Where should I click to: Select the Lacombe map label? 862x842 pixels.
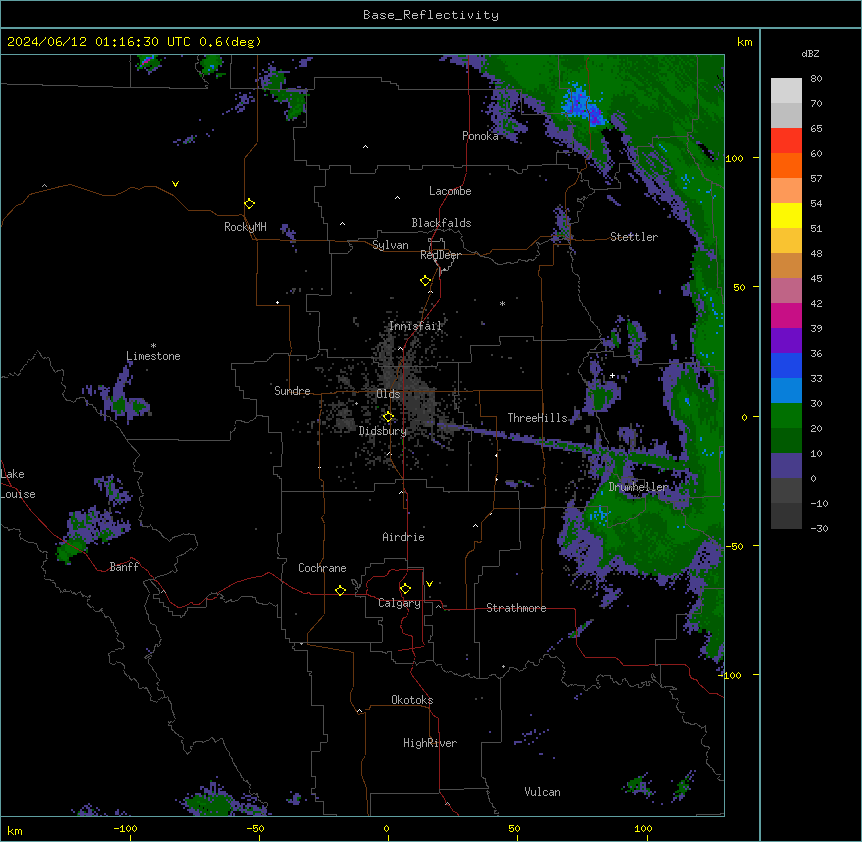450,191
